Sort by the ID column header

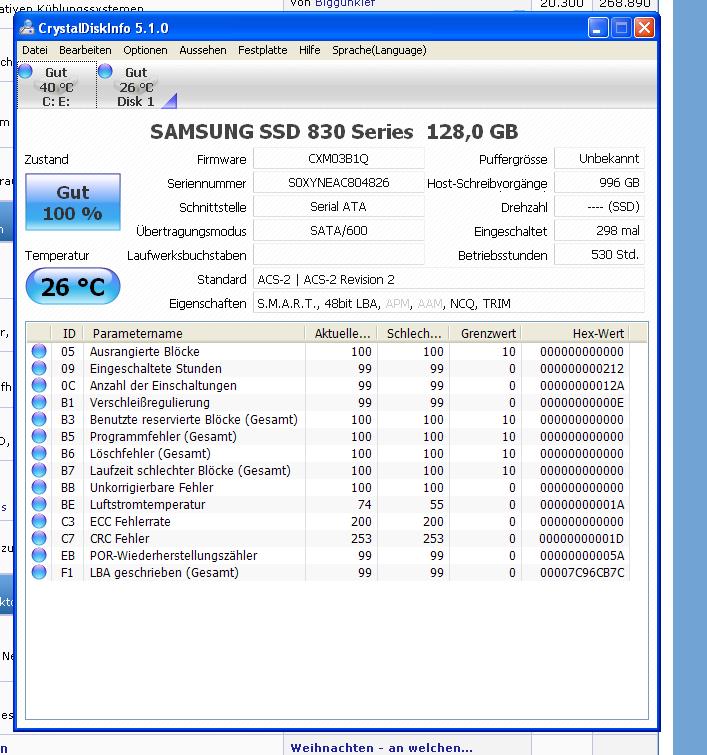click(x=67, y=333)
